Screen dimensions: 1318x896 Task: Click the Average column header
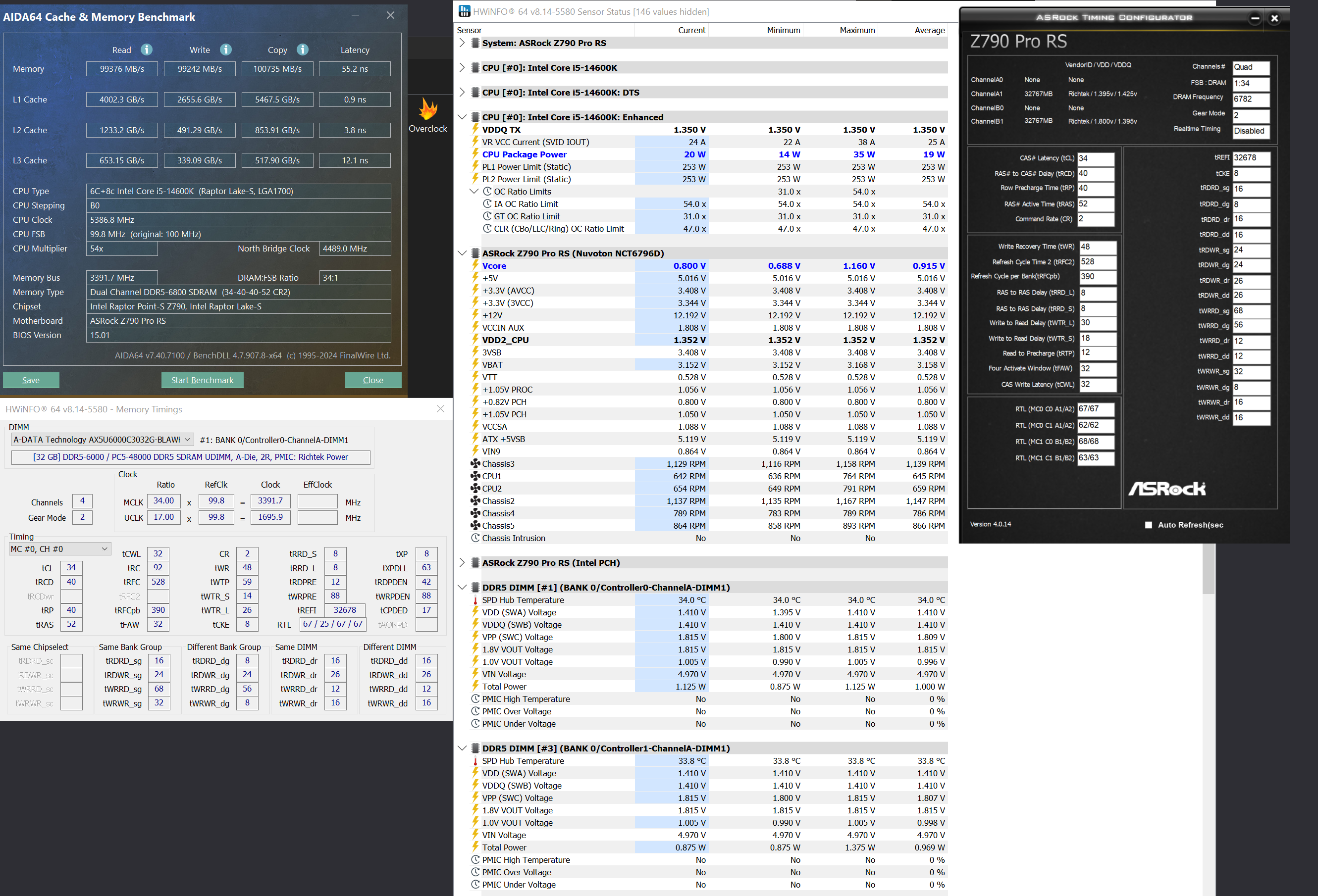click(929, 31)
